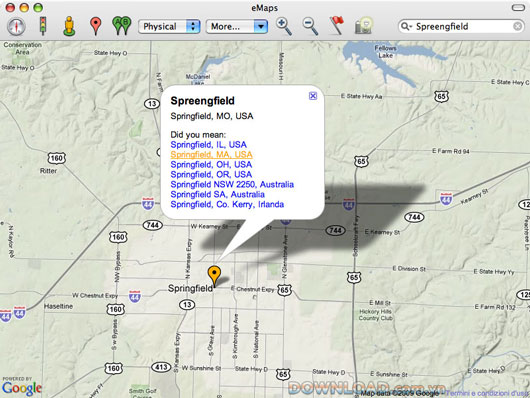This screenshot has width=530, height=398.
Task: Choose Springfield, IL, USA suggestion
Action: (209, 145)
